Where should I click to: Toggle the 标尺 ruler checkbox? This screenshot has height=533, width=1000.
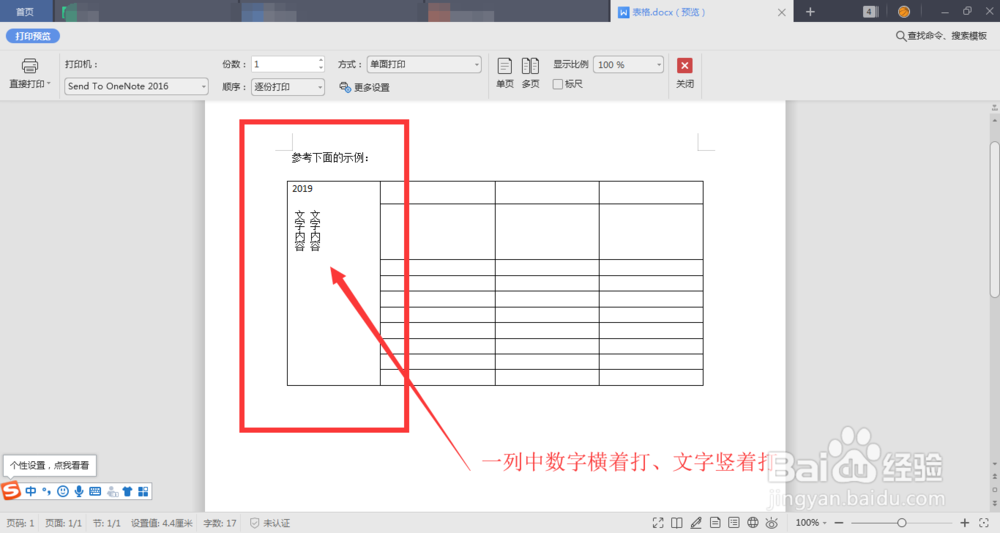pos(557,84)
